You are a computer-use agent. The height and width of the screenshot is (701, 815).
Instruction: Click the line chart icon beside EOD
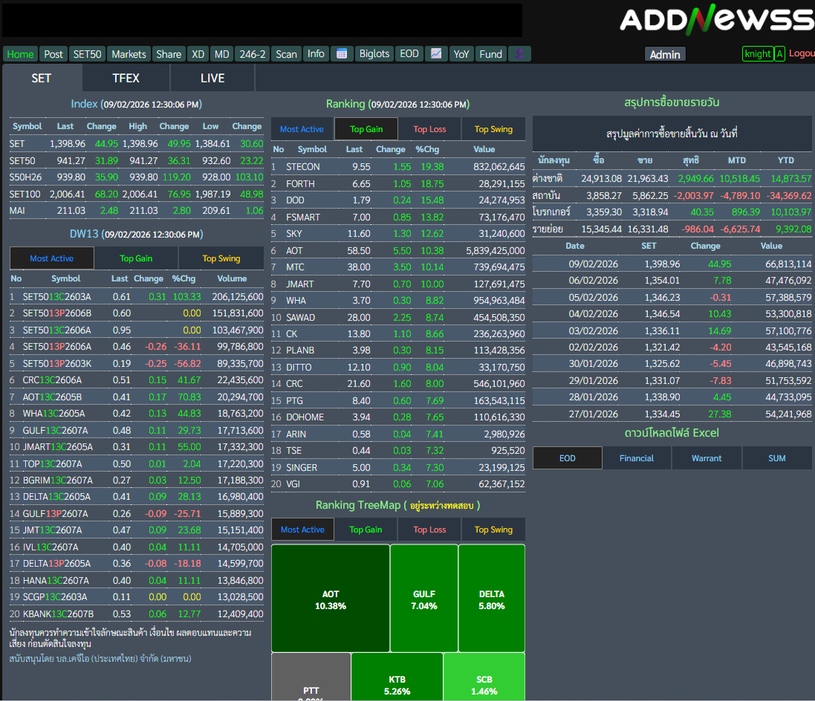pyautogui.click(x=436, y=54)
